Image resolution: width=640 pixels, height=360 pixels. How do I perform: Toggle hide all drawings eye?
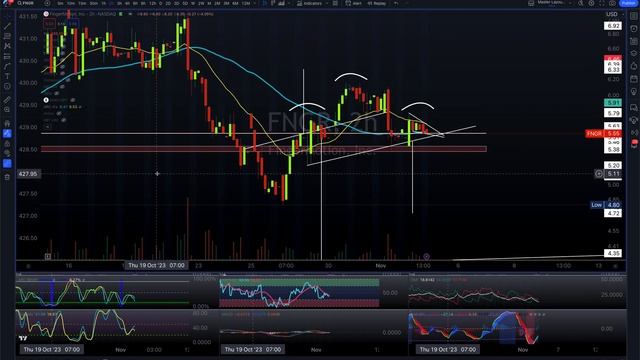7,153
